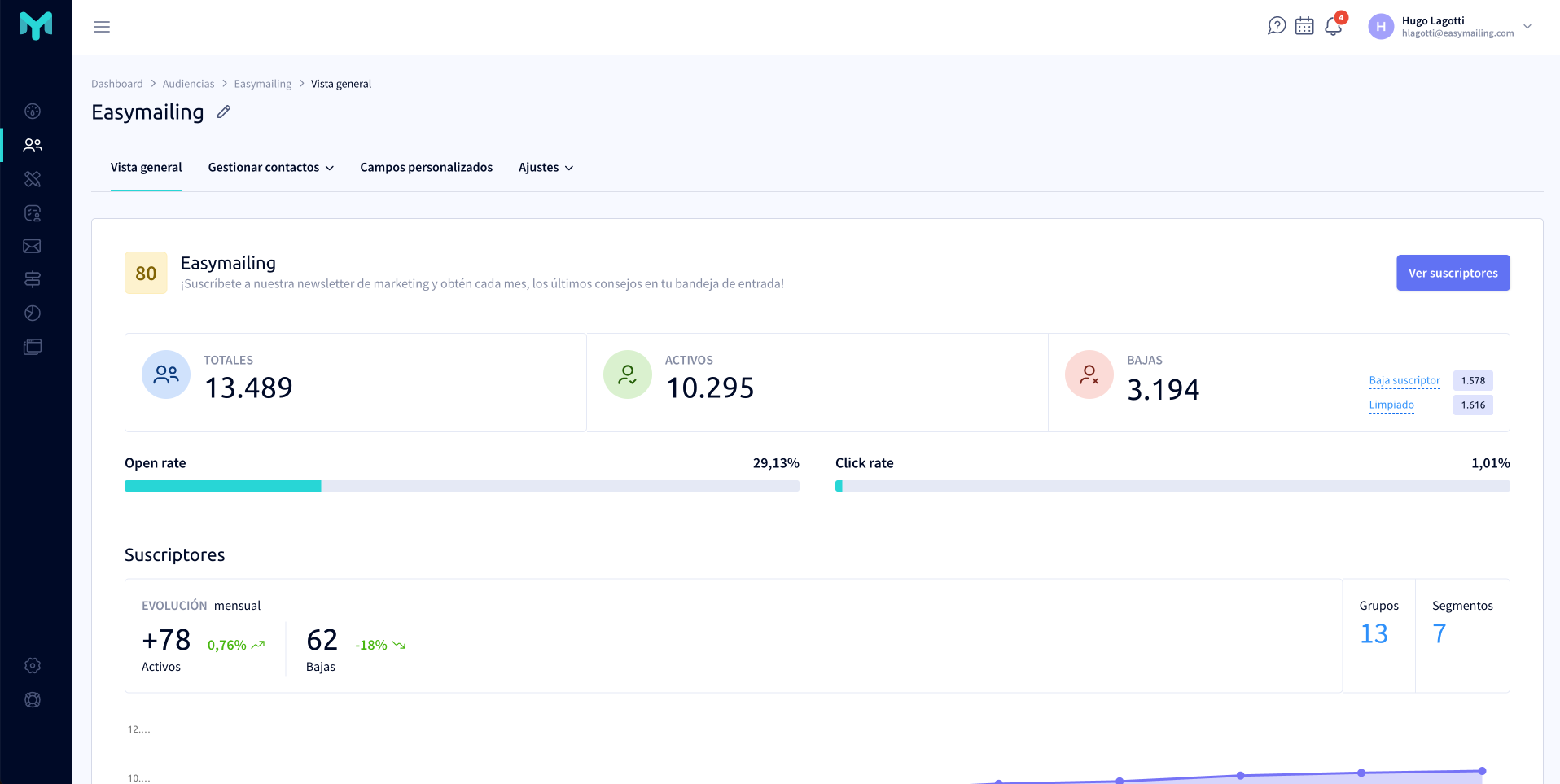Click the 1.616 badge
Image resolution: width=1560 pixels, height=784 pixels.
[1473, 405]
